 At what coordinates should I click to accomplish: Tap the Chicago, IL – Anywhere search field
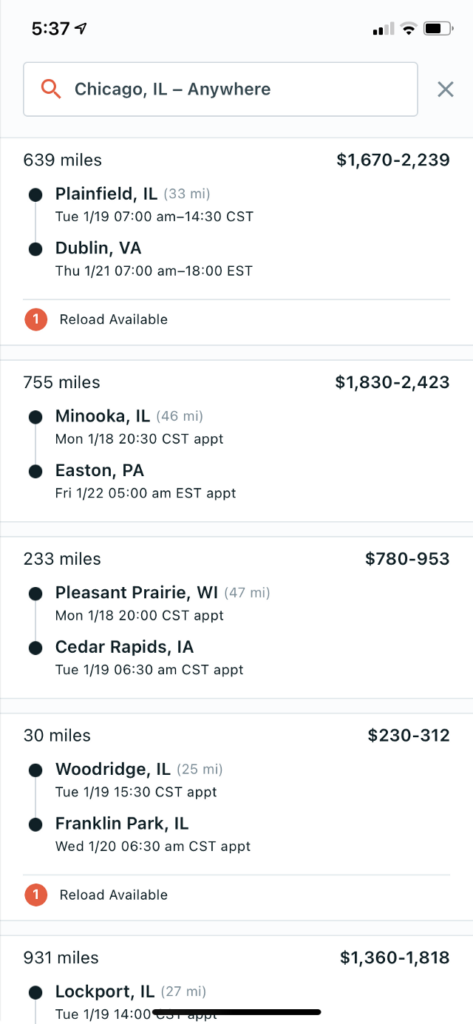pos(220,89)
